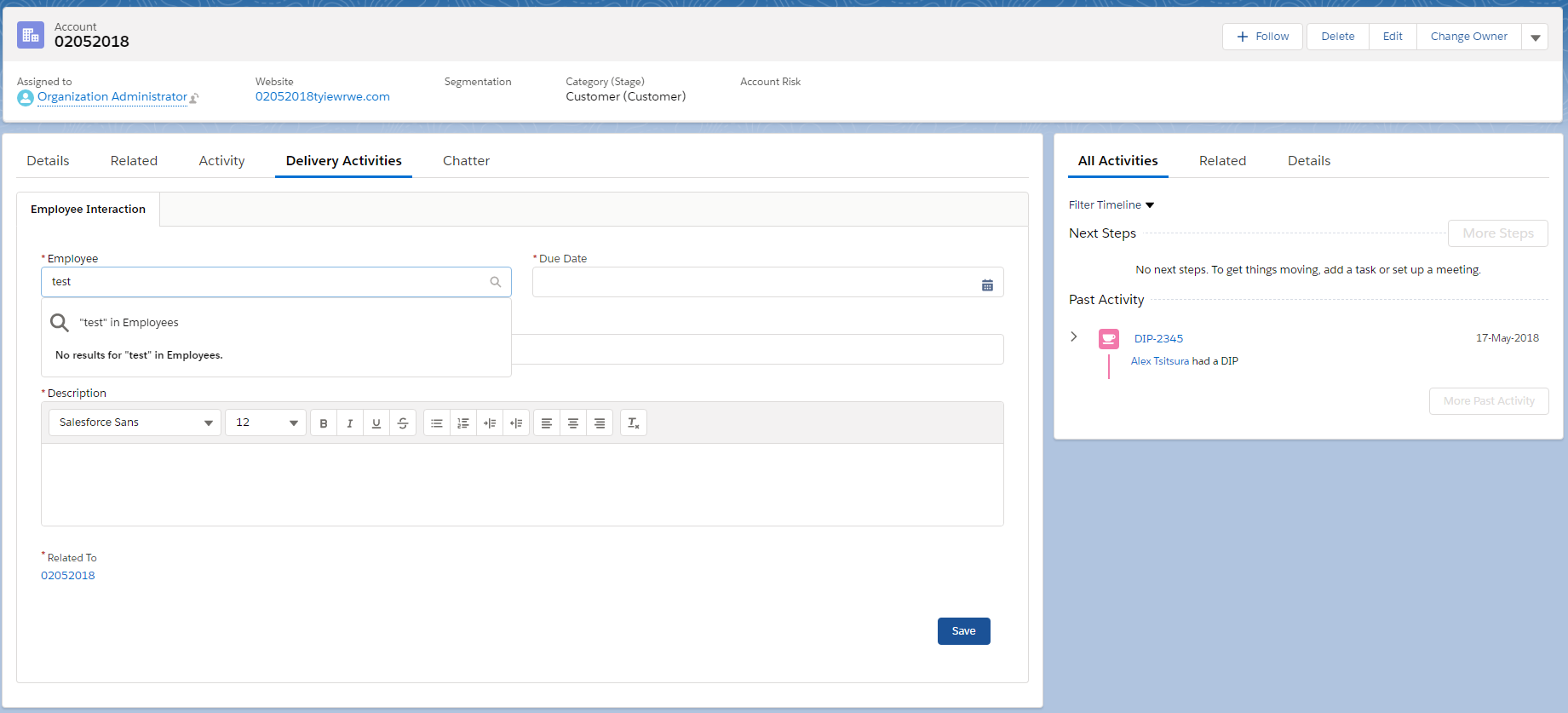Expand the DIP-2345 activity entry
The image size is (1568, 713).
pos(1074,337)
